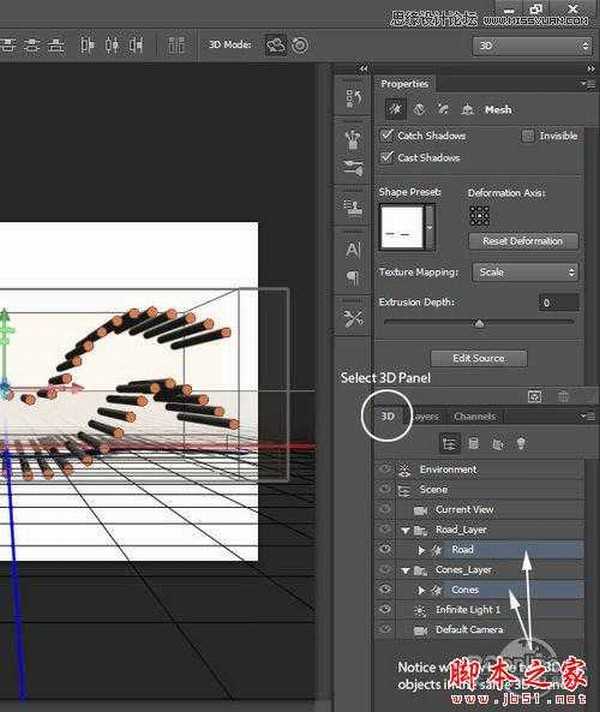
Task: Filter 3D panel by lights
Action: click(521, 443)
